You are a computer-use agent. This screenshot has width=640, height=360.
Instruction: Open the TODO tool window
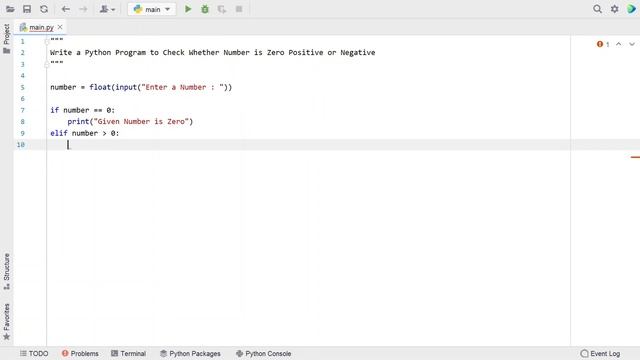[x=34, y=353]
